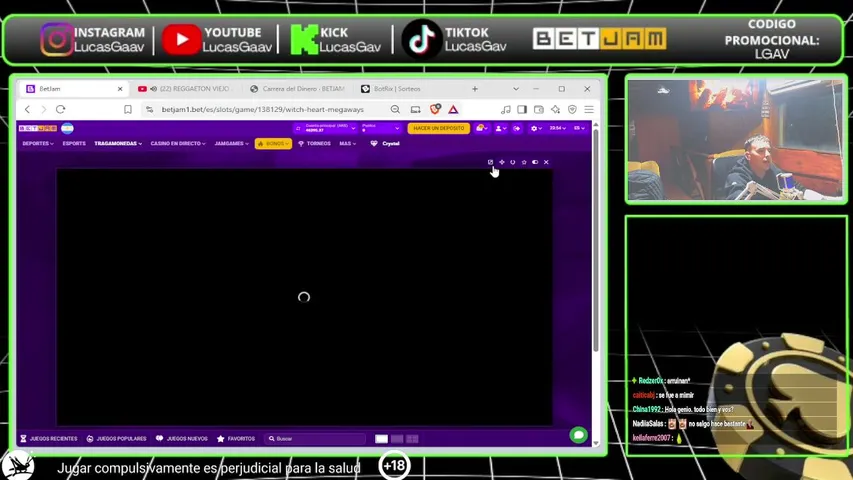853x480 pixels.
Task: Close the BetJam tab
Action: [120, 89]
